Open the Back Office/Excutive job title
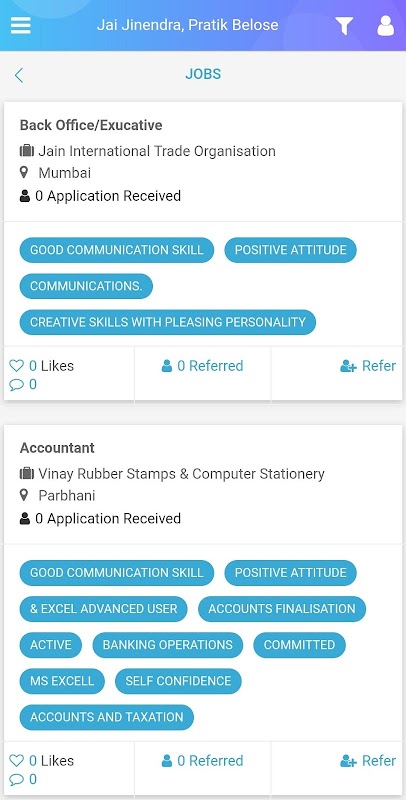 (91, 125)
